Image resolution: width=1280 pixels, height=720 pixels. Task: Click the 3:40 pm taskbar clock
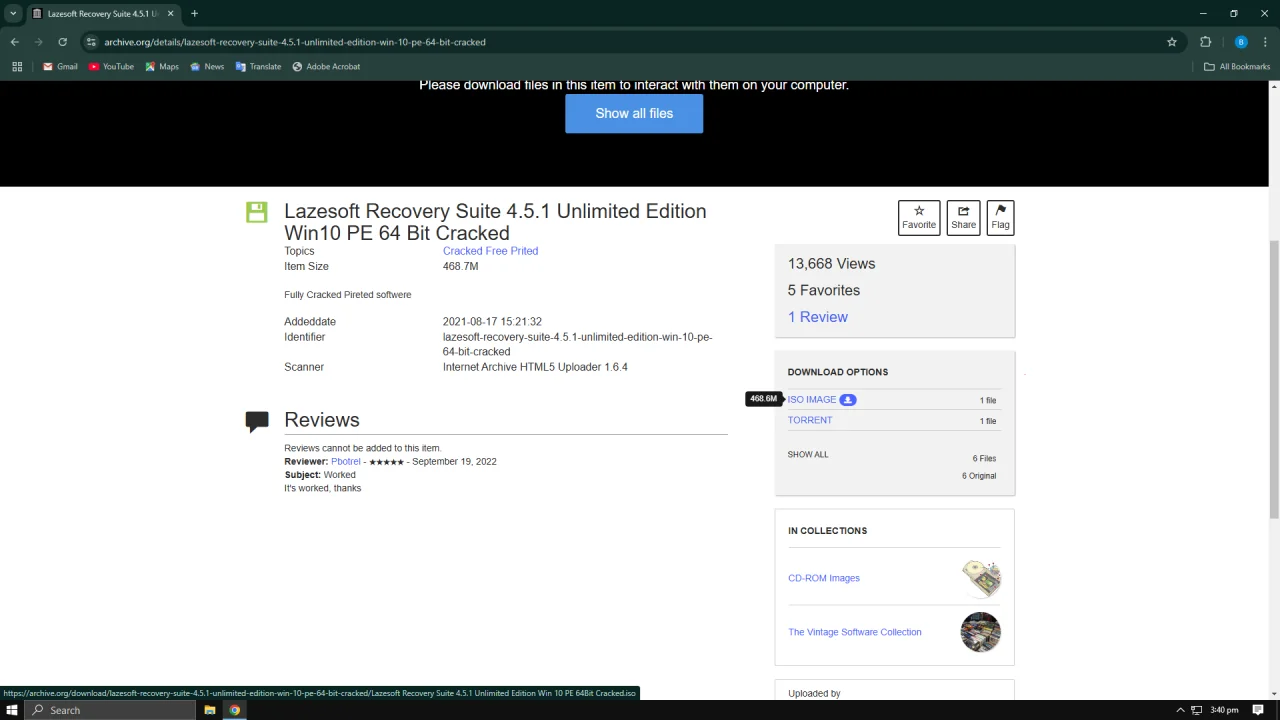(1224, 710)
